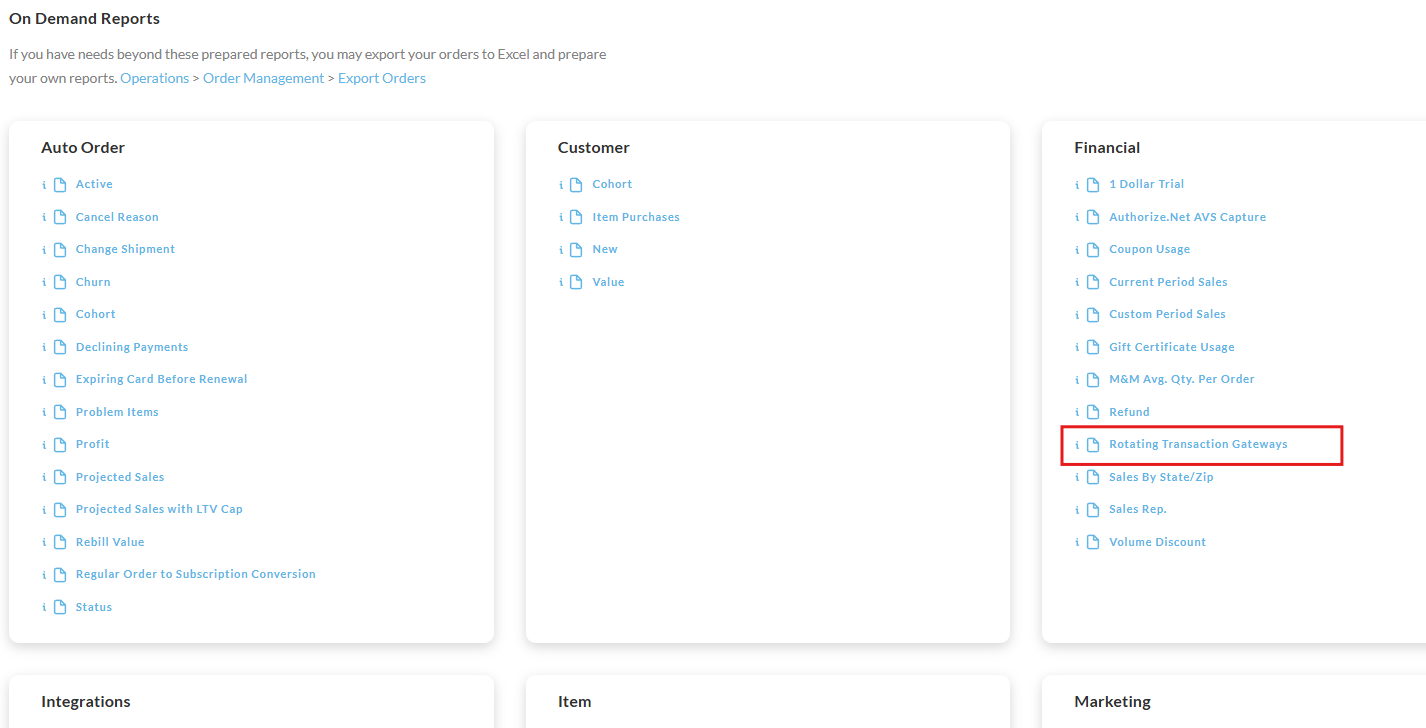Click the document icon next to Sales By State/Zip
This screenshot has width=1426, height=728.
tap(1093, 477)
